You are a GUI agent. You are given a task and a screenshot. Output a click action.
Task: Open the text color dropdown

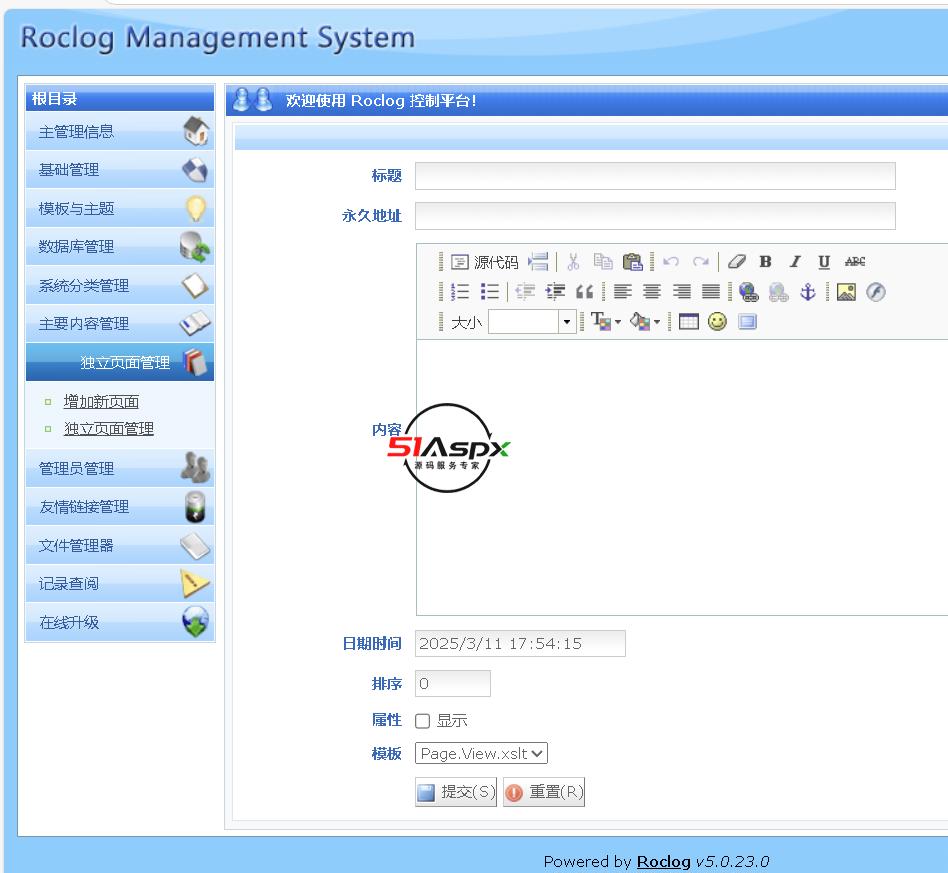(606, 322)
